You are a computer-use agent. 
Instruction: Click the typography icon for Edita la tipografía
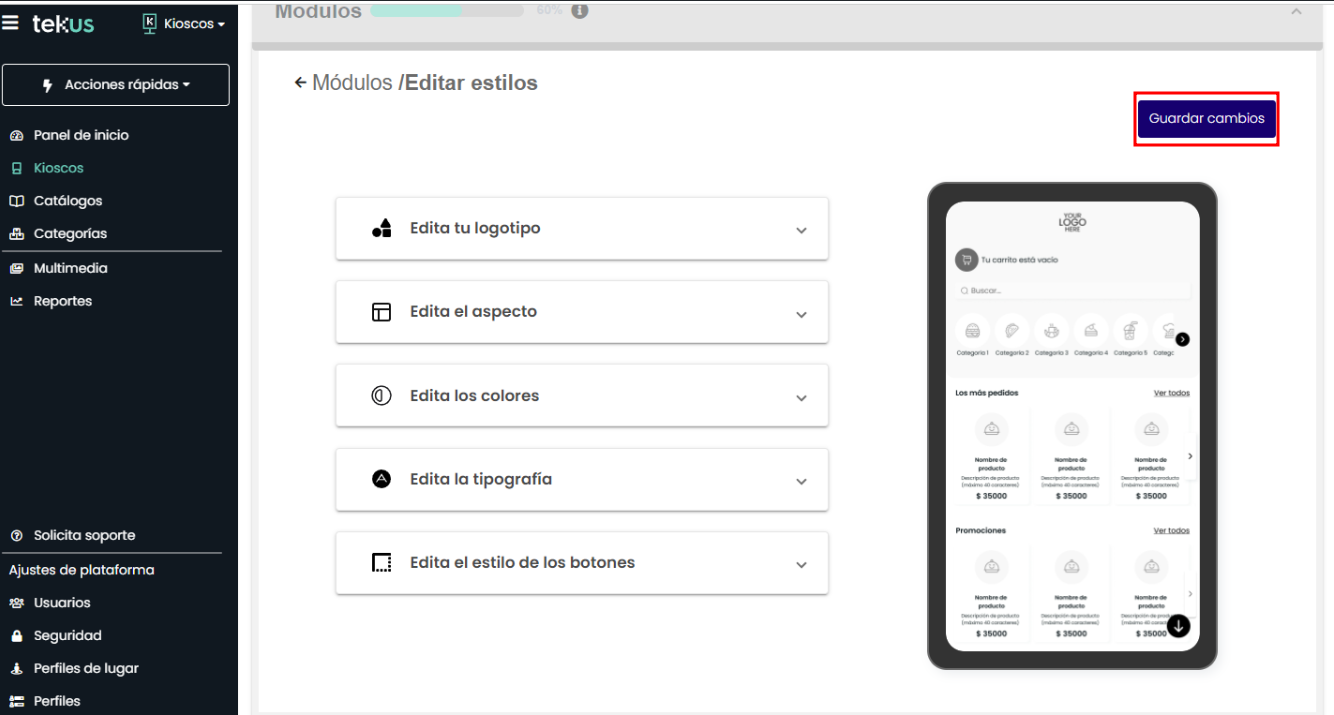tap(381, 479)
